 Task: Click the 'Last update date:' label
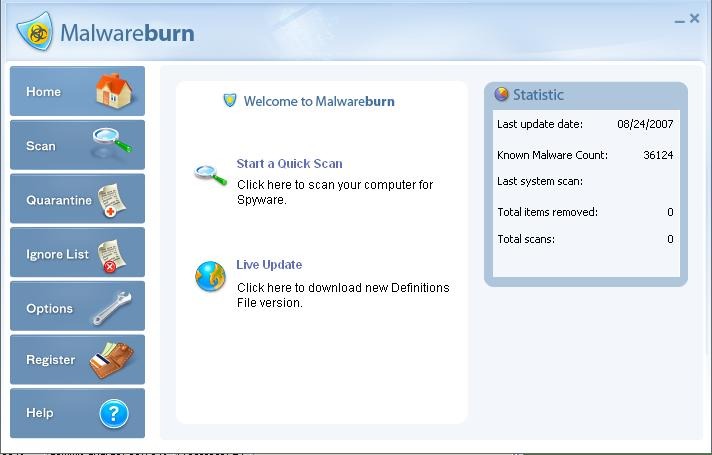(540, 124)
